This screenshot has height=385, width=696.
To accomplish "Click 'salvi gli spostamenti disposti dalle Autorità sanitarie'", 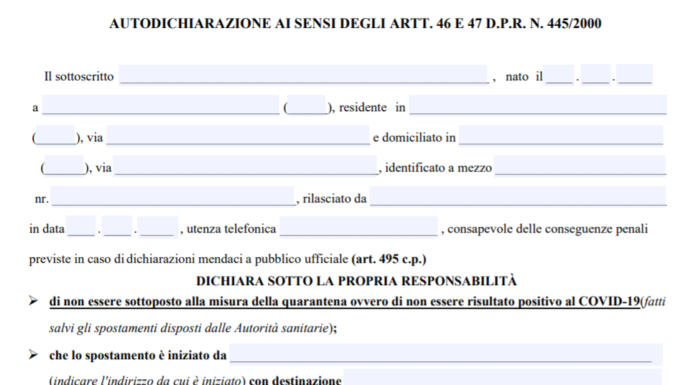I will [189, 328].
